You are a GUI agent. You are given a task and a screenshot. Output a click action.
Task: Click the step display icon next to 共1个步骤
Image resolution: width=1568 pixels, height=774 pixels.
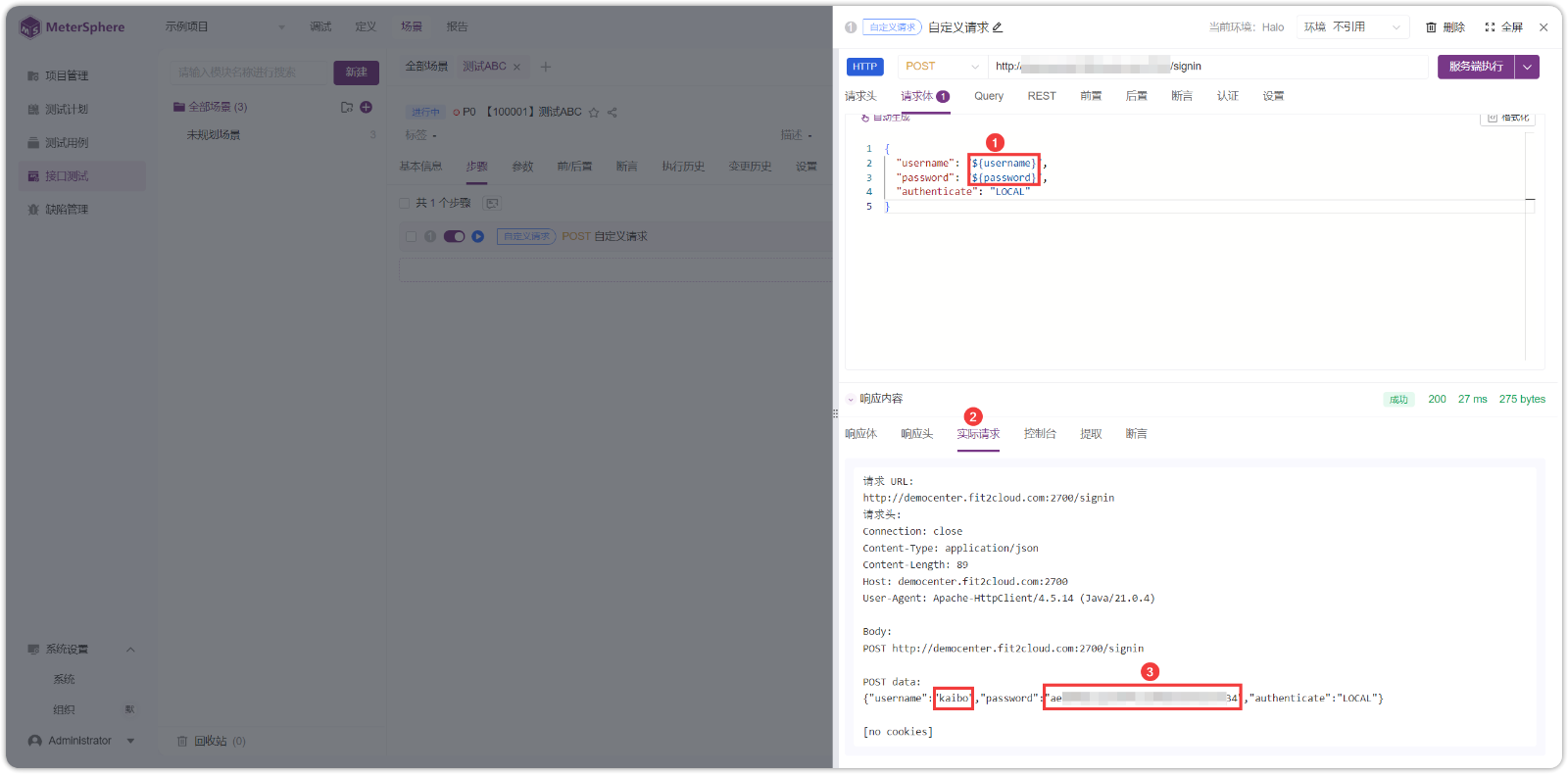493,203
